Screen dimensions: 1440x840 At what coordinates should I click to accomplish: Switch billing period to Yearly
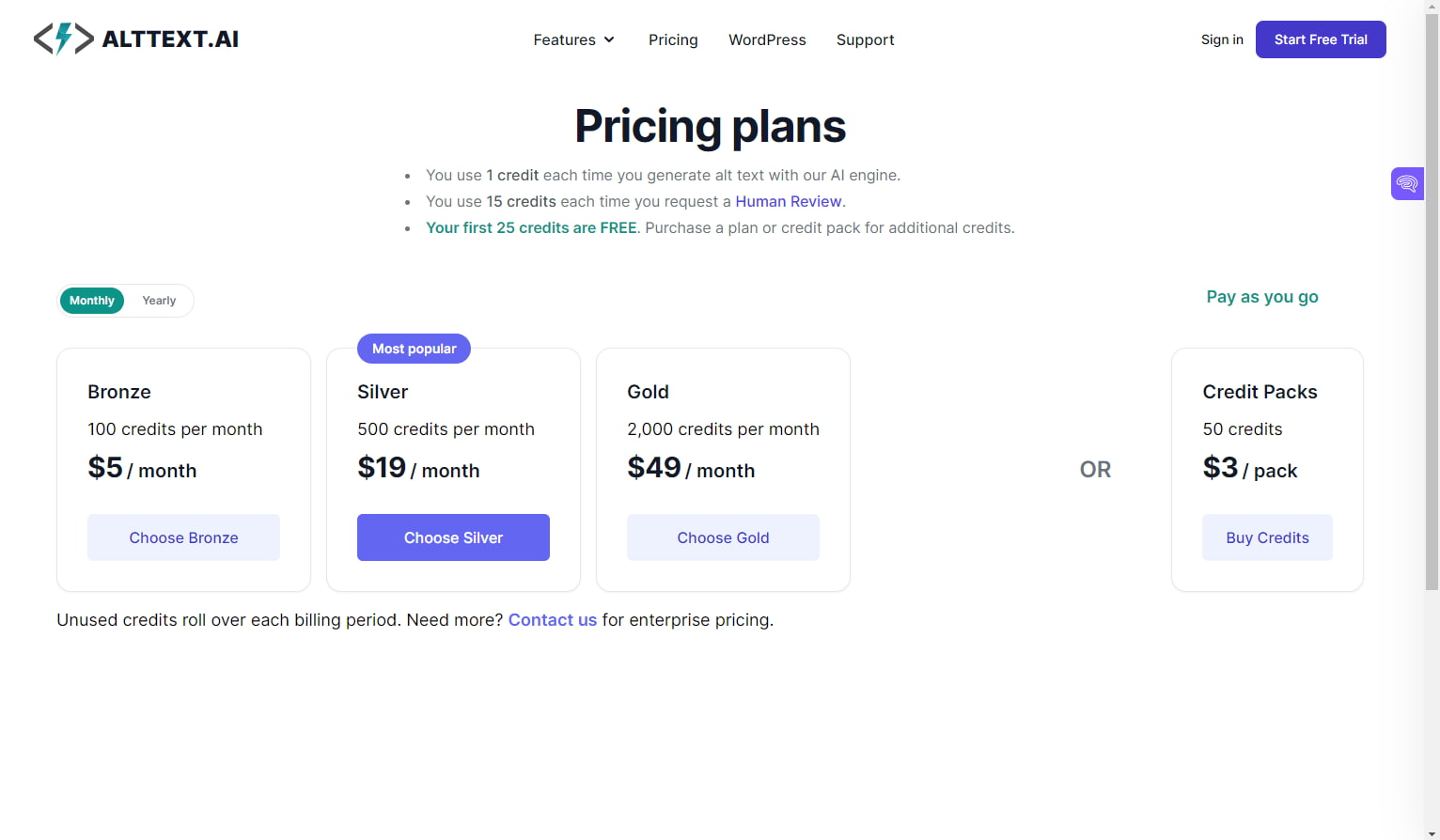click(x=158, y=300)
